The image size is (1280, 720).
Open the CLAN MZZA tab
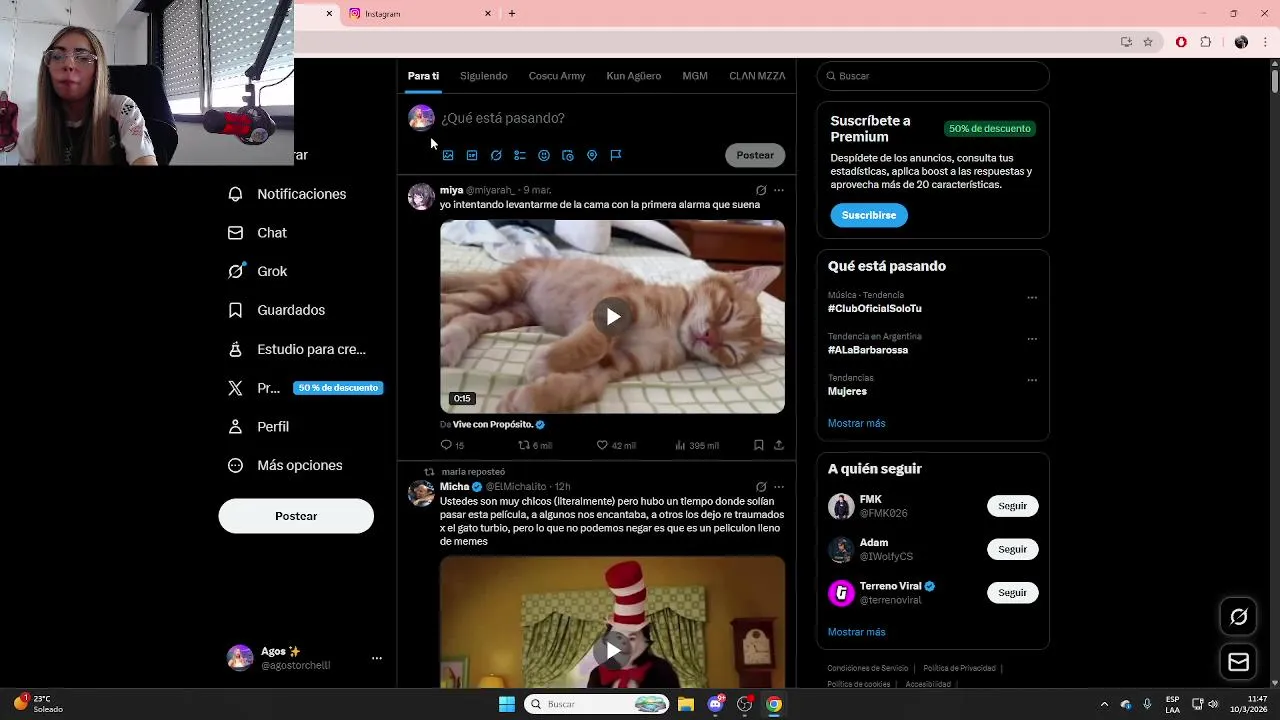pyautogui.click(x=757, y=76)
